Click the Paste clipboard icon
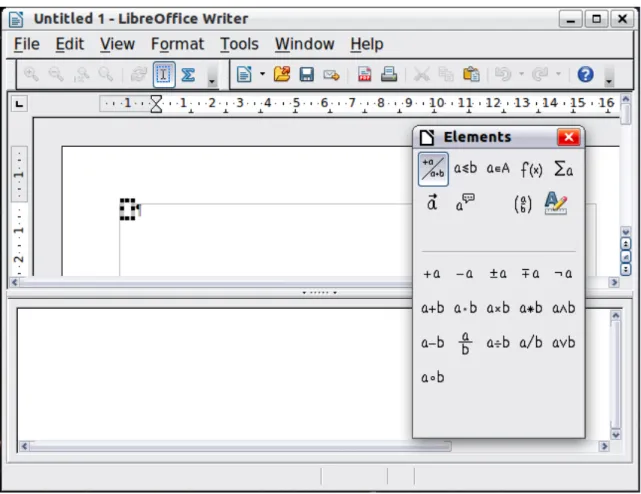This screenshot has height=494, width=641. tap(471, 74)
